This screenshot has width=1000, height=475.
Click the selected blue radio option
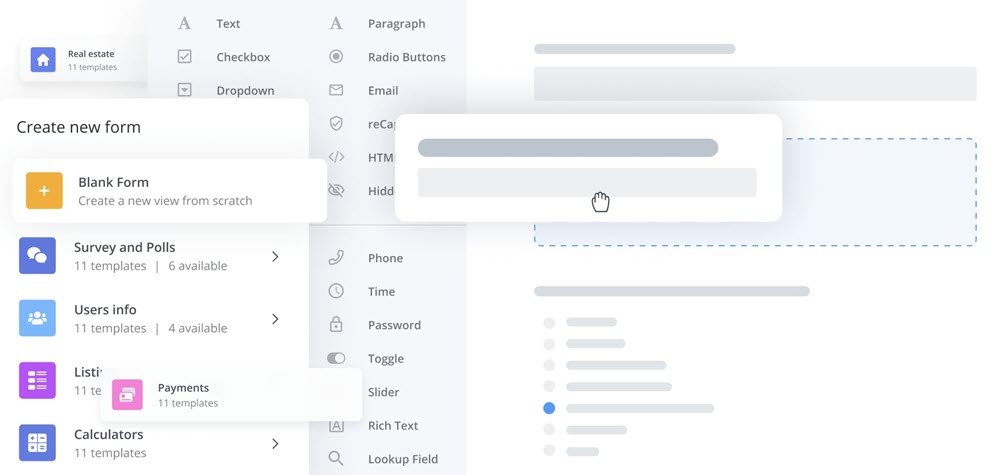coord(549,408)
